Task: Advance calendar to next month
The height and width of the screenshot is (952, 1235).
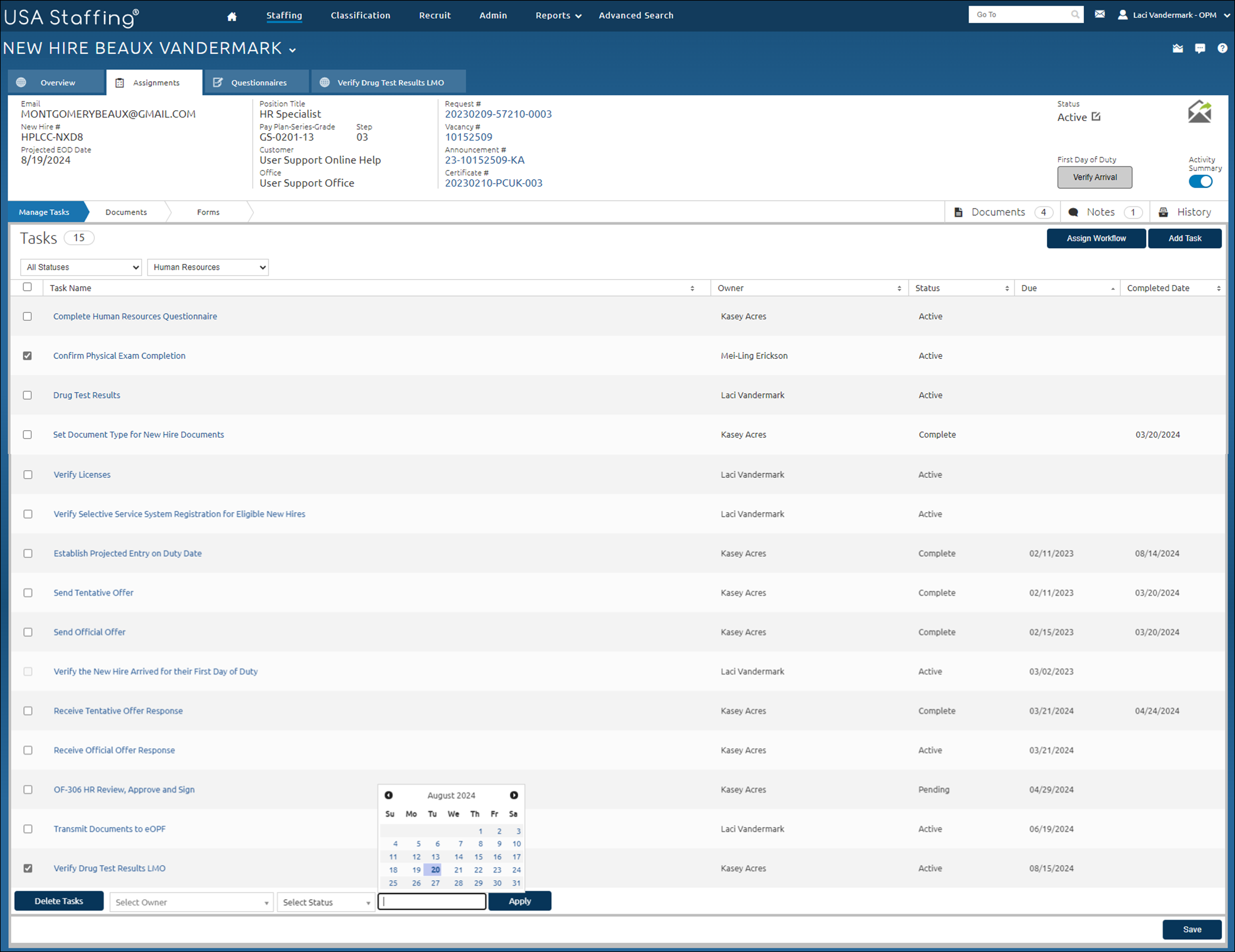Action: click(513, 795)
